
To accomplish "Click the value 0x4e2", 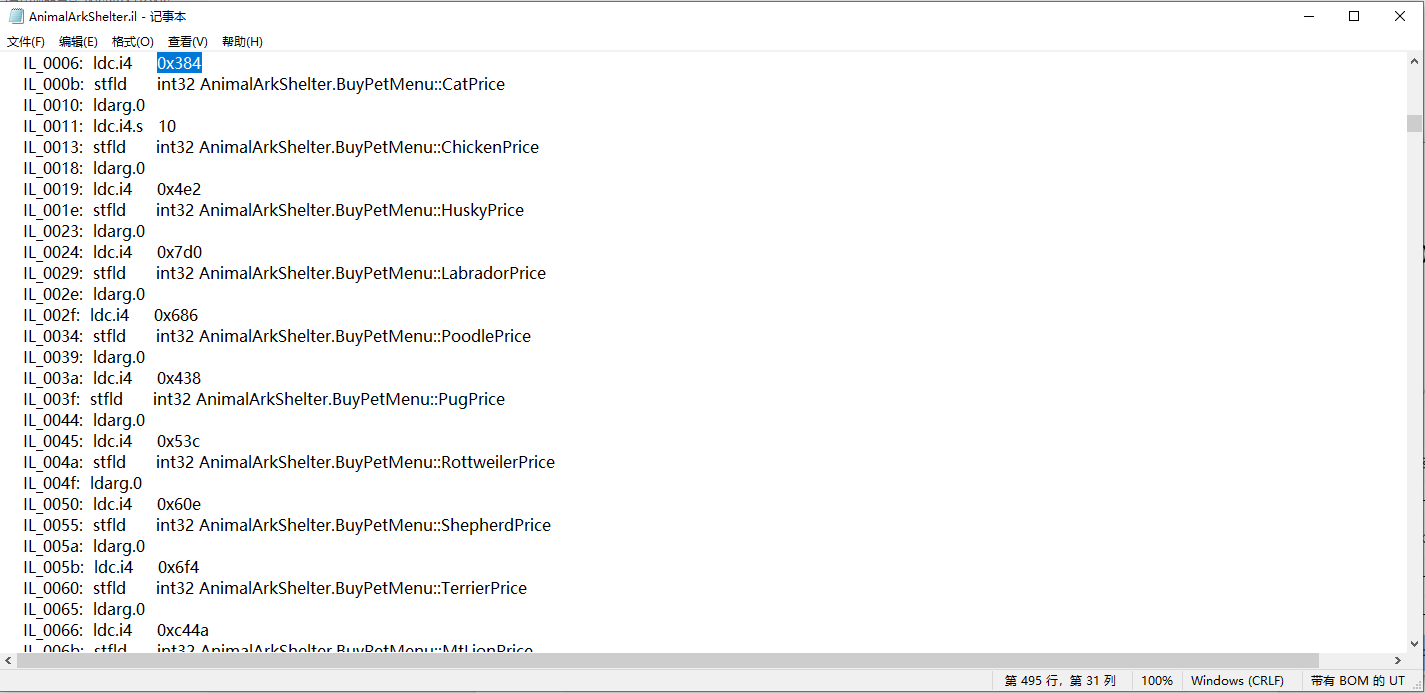I will point(179,189).
